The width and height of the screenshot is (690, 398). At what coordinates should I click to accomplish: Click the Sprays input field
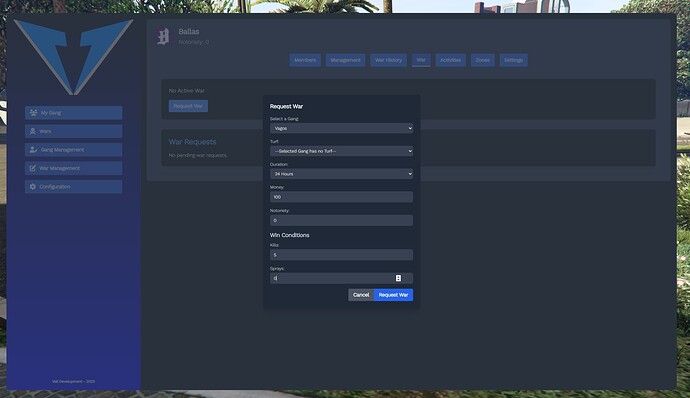pyautogui.click(x=341, y=278)
